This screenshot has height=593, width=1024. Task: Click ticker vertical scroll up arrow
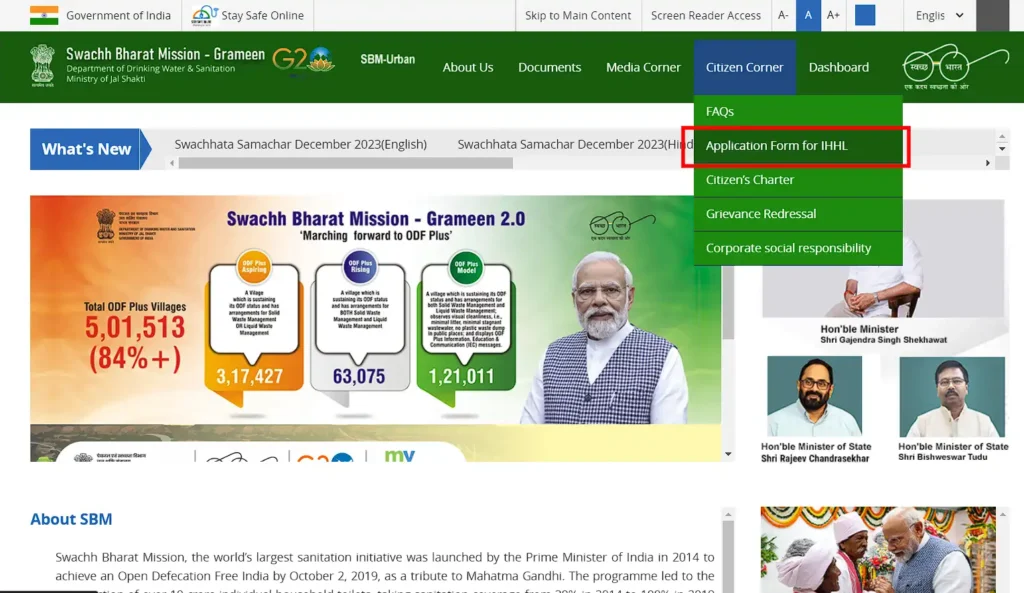1002,136
